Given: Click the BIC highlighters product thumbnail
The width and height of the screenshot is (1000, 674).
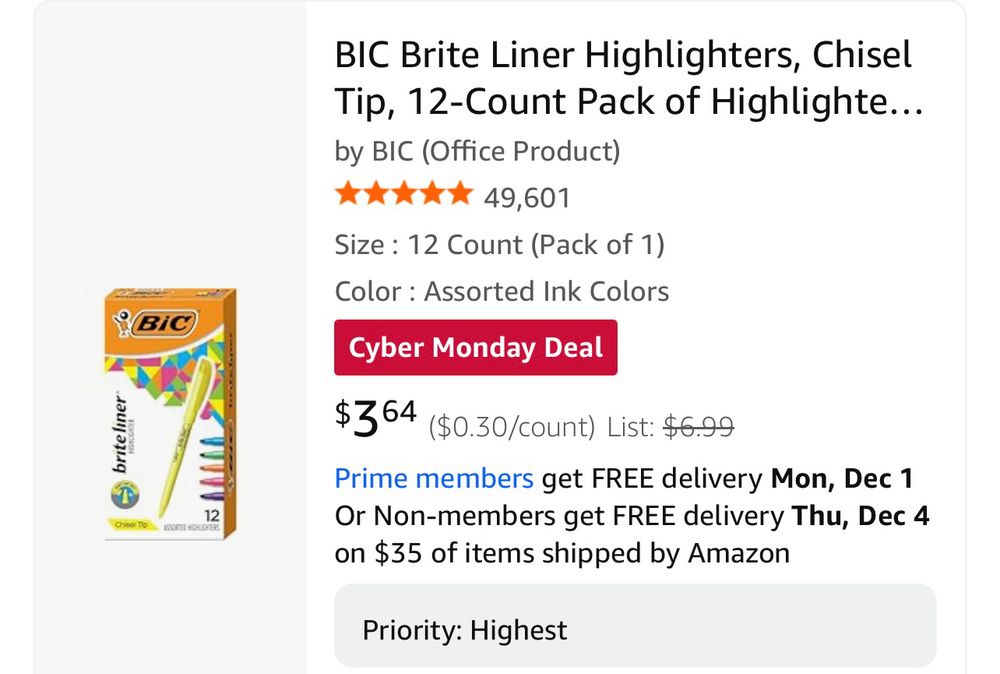Looking at the screenshot, I should click(x=170, y=415).
